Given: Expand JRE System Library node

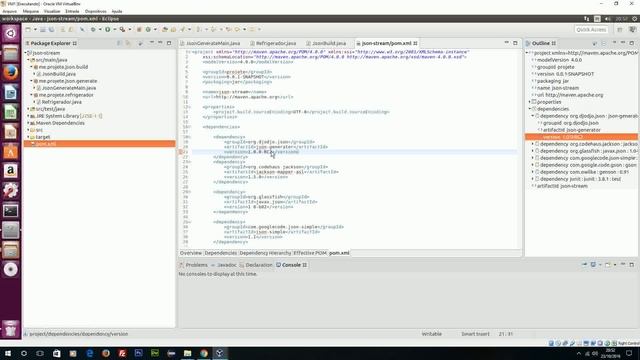Looking at the screenshot, I should click(x=29, y=116).
